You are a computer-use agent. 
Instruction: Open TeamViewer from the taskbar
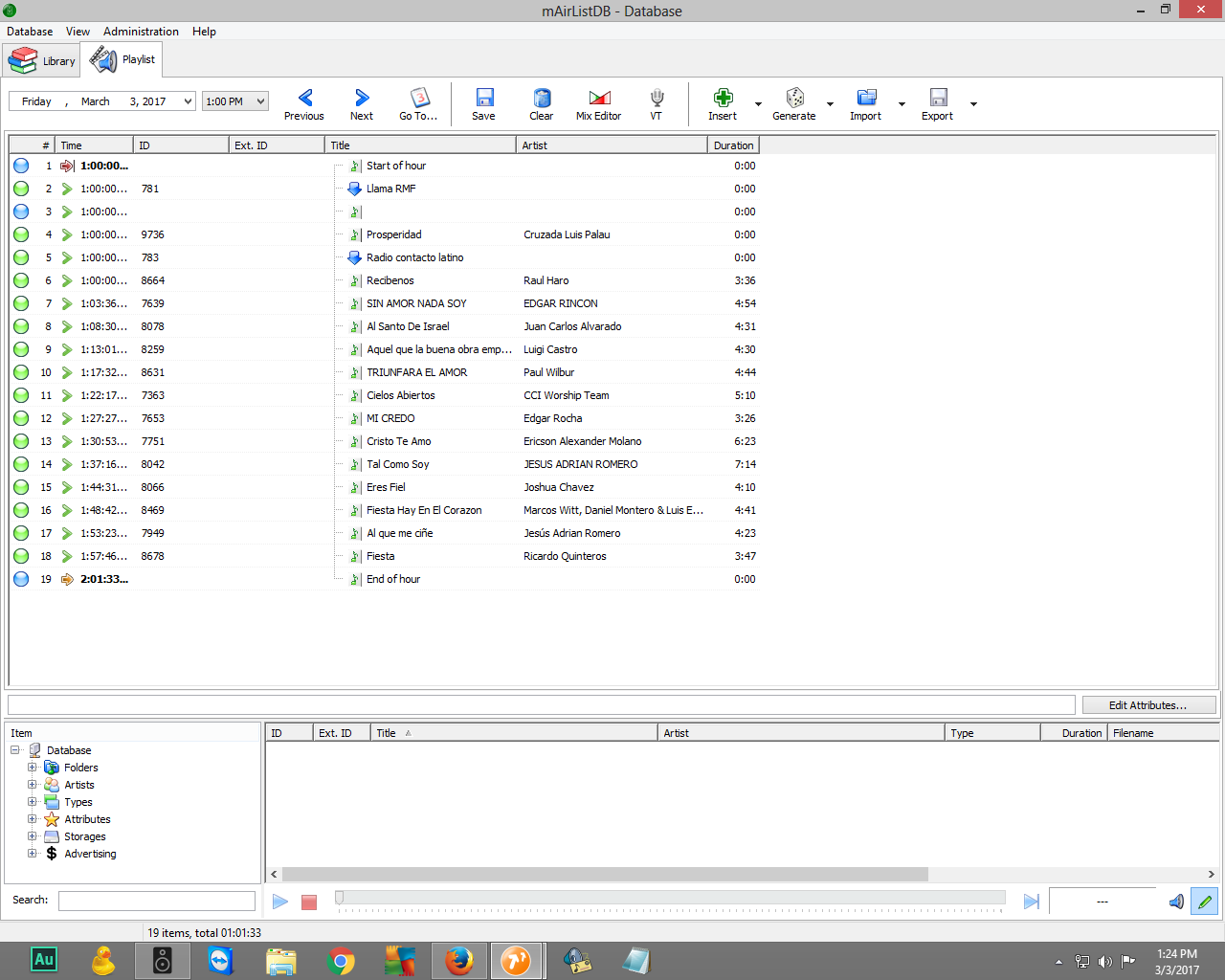221,960
